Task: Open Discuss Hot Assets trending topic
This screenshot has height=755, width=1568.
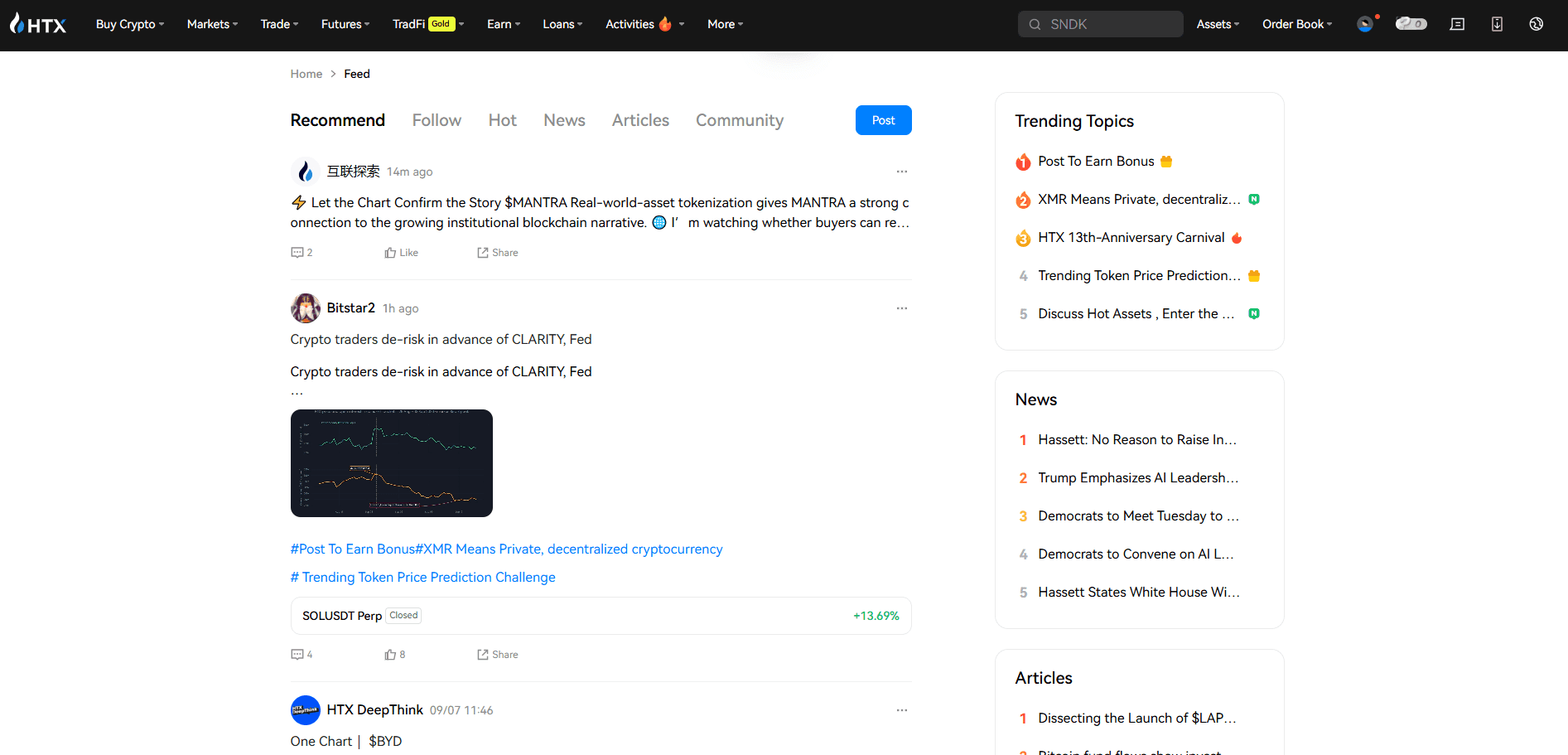Action: 1136,314
